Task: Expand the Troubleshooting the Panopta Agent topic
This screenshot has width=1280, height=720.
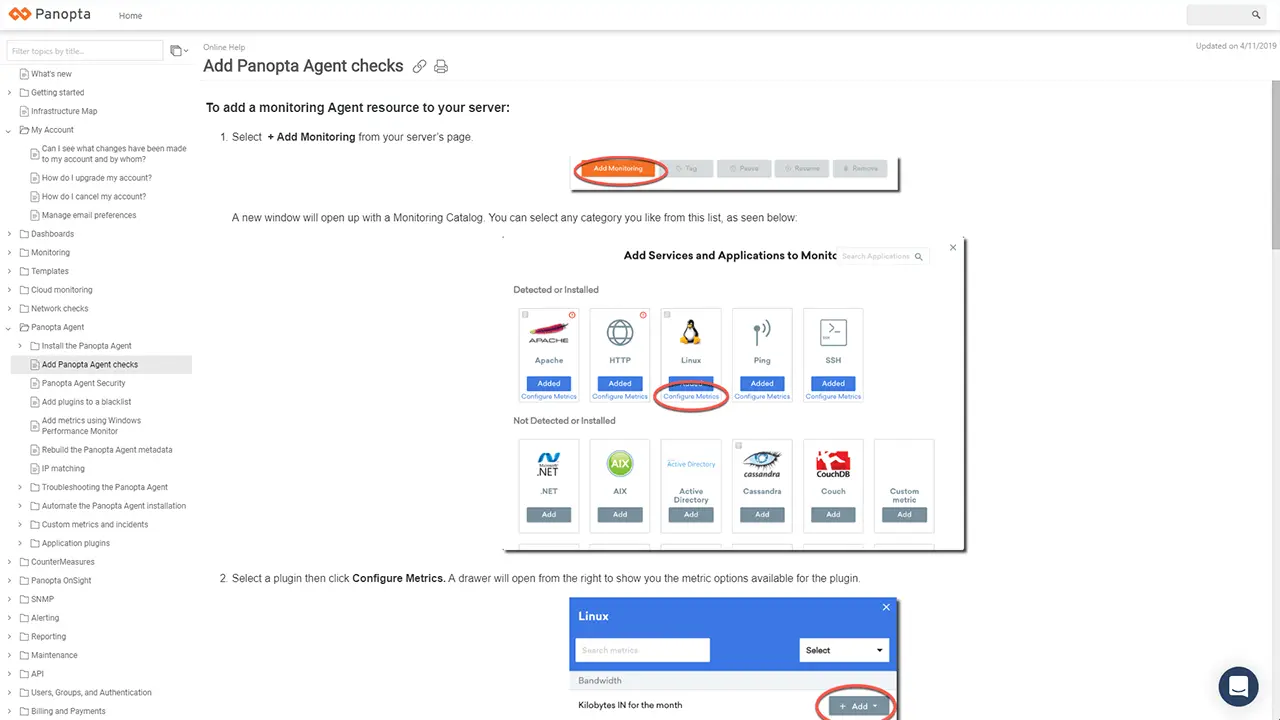Action: (x=20, y=487)
